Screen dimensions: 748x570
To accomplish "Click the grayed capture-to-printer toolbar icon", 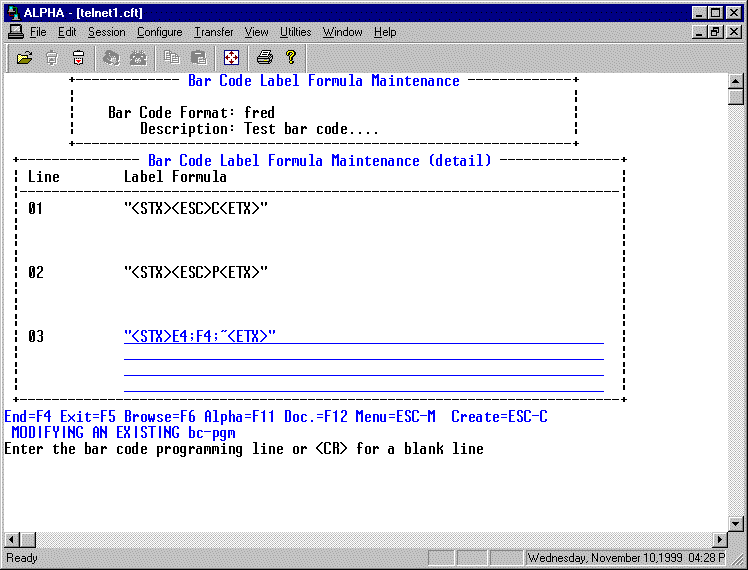I will 52,58.
